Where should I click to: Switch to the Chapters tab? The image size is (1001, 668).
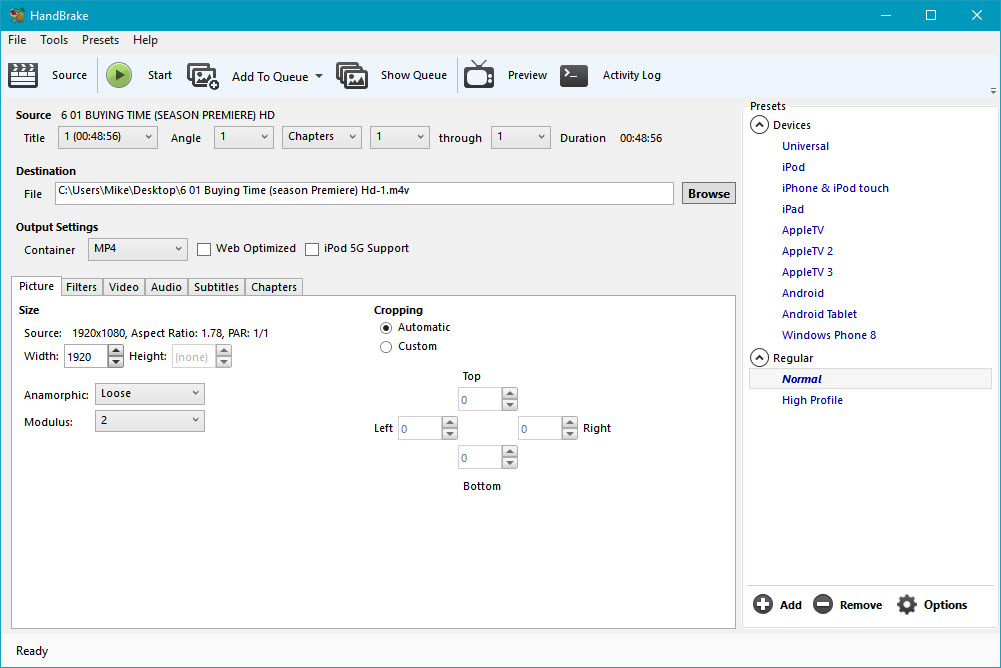click(x=274, y=287)
